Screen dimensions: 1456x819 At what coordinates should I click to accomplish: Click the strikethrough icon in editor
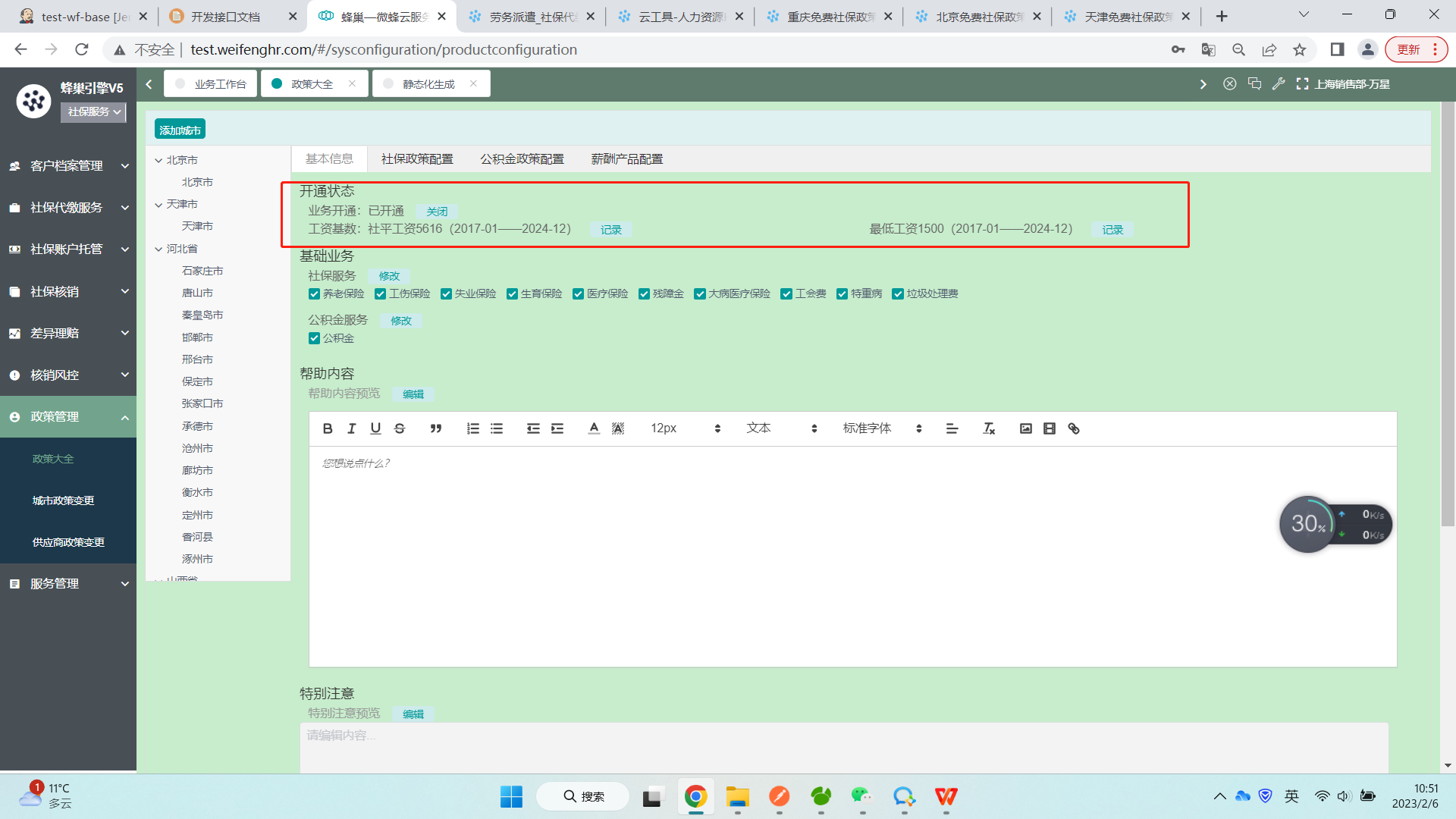[400, 428]
